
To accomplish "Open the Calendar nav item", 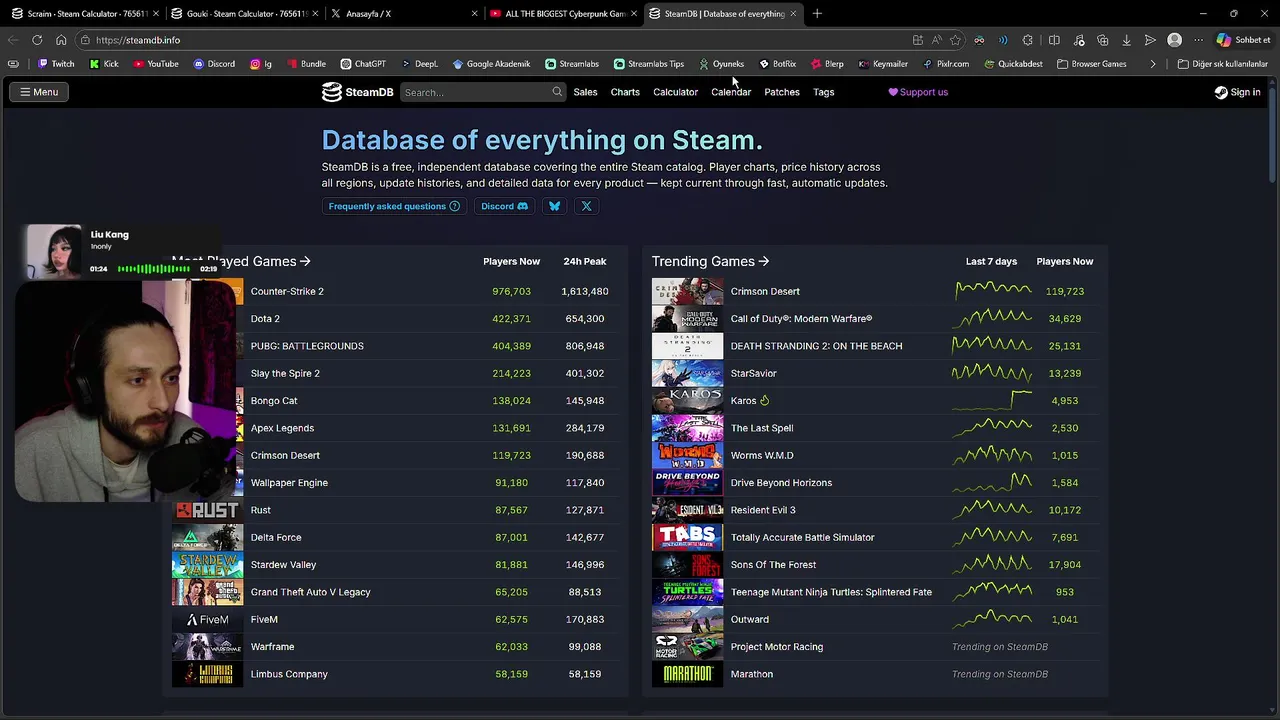I will (731, 92).
